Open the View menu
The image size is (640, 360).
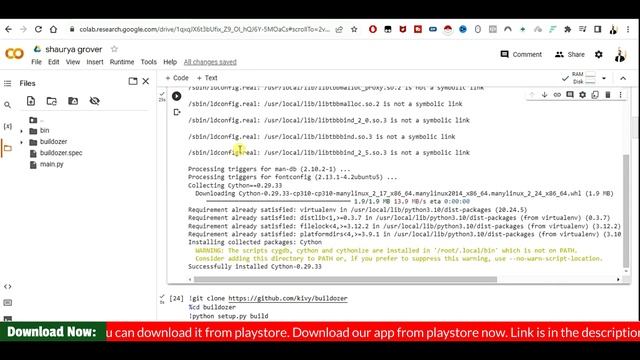(73, 62)
